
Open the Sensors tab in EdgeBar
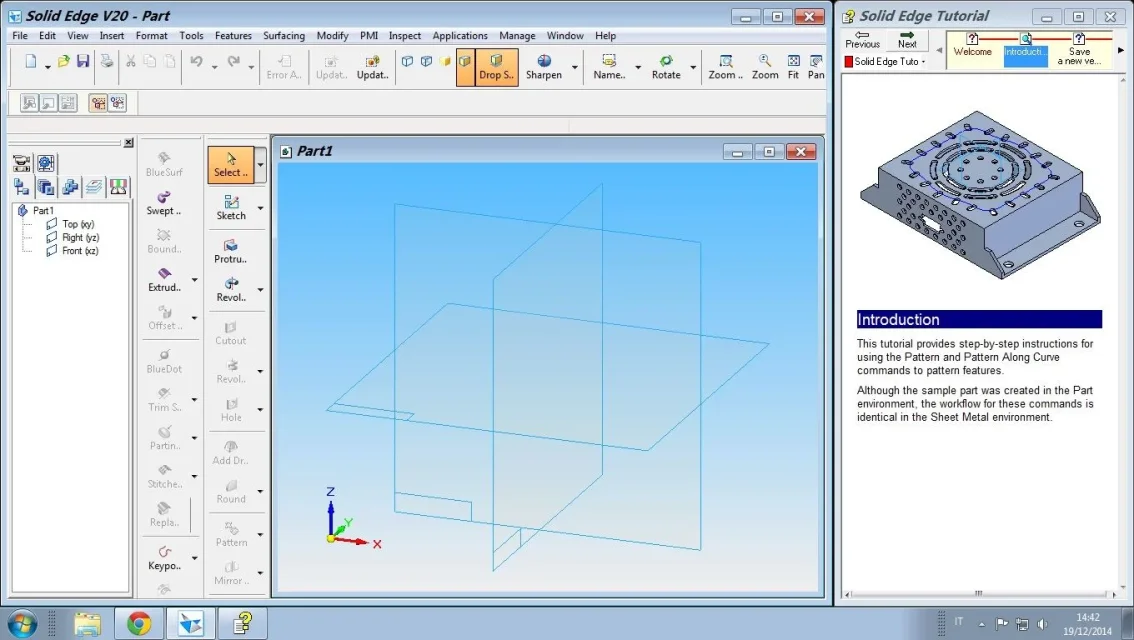coord(119,187)
